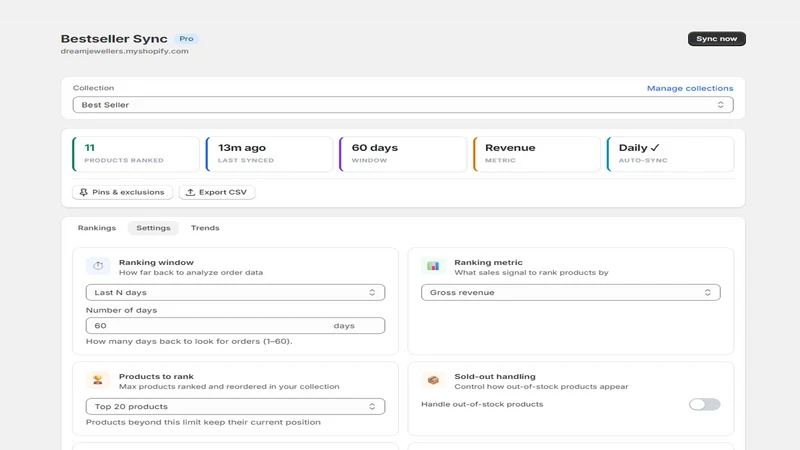Select the Settings tab
The height and width of the screenshot is (450, 800).
point(153,228)
